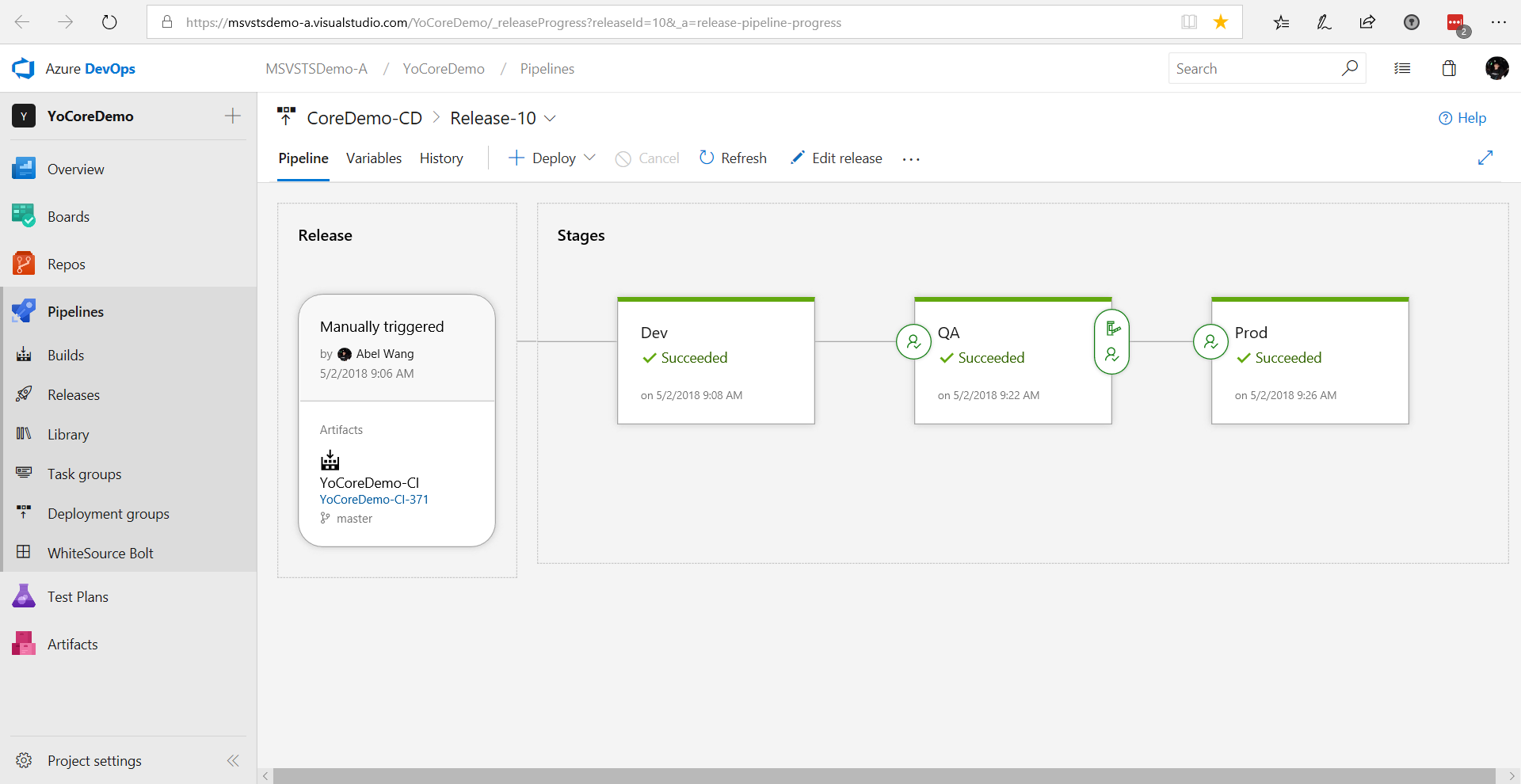
Task: Open the Dev stage card
Action: 716,360
